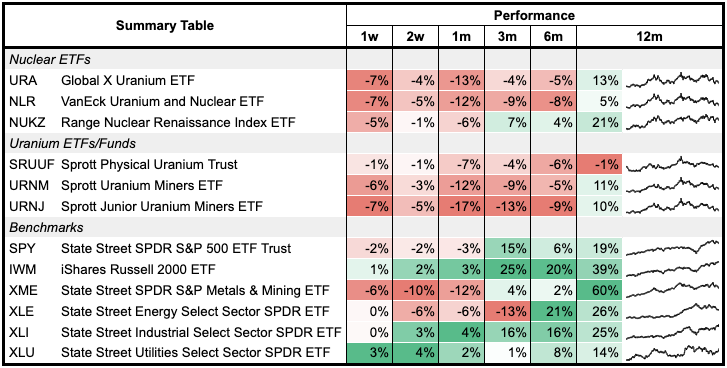The image size is (727, 368).
Task: Select IWM 3m 25% cell
Action: pyautogui.click(x=507, y=269)
